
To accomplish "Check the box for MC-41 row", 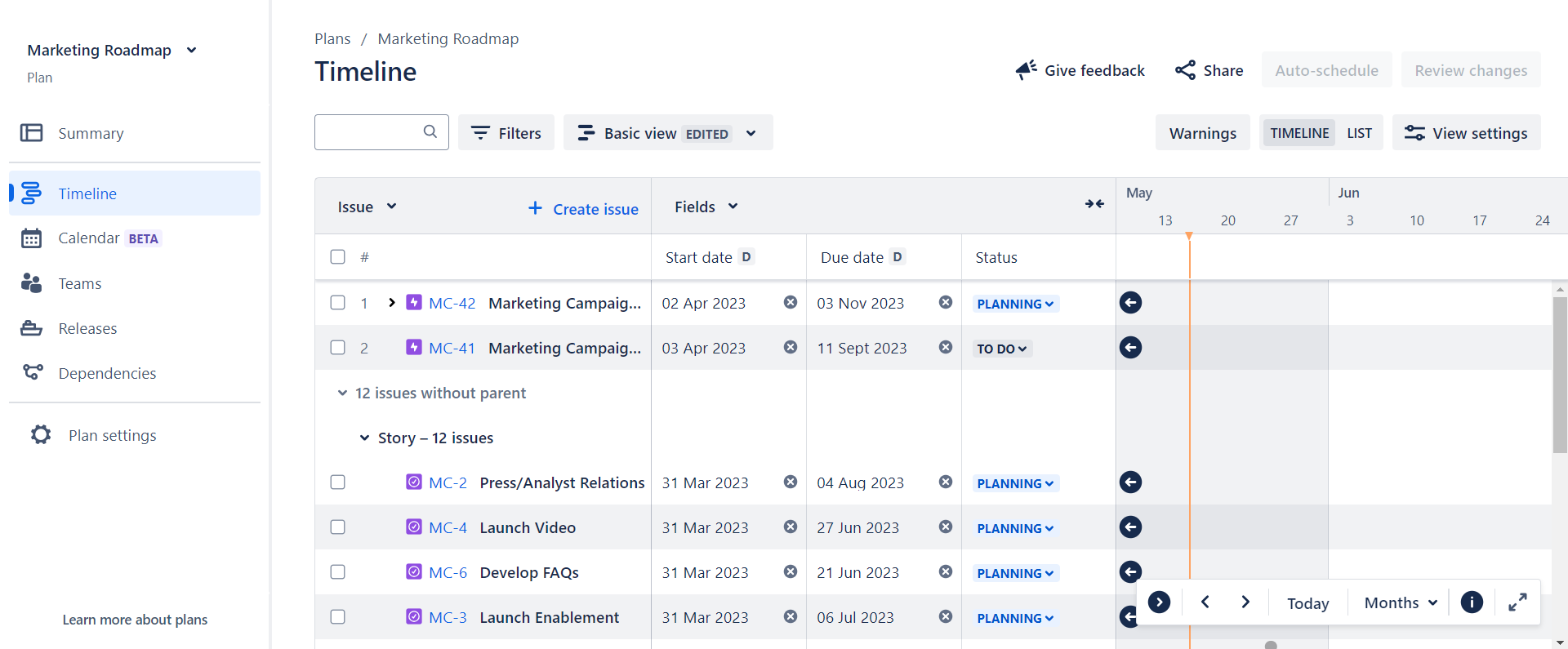I will coord(337,347).
